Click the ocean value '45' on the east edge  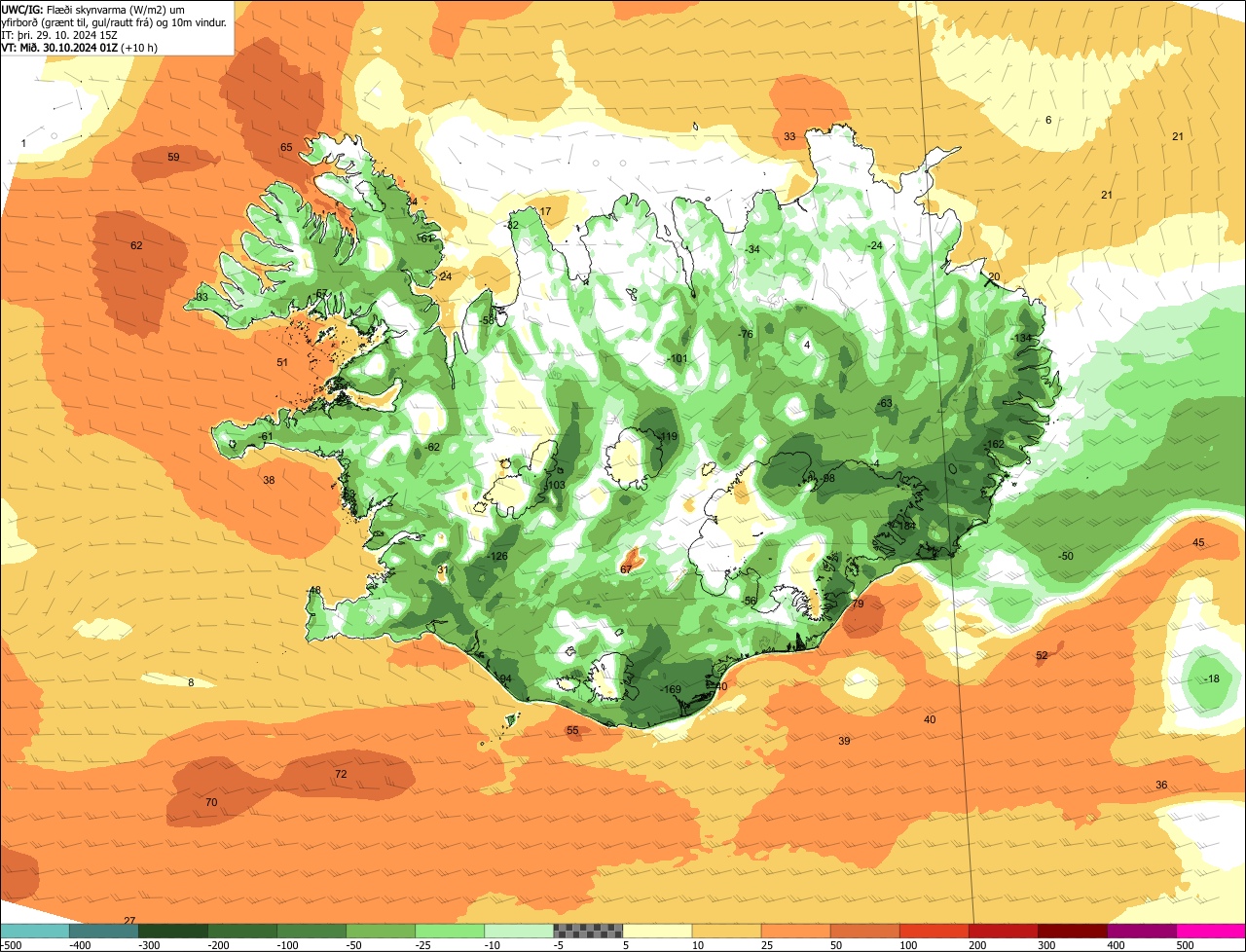(1198, 542)
